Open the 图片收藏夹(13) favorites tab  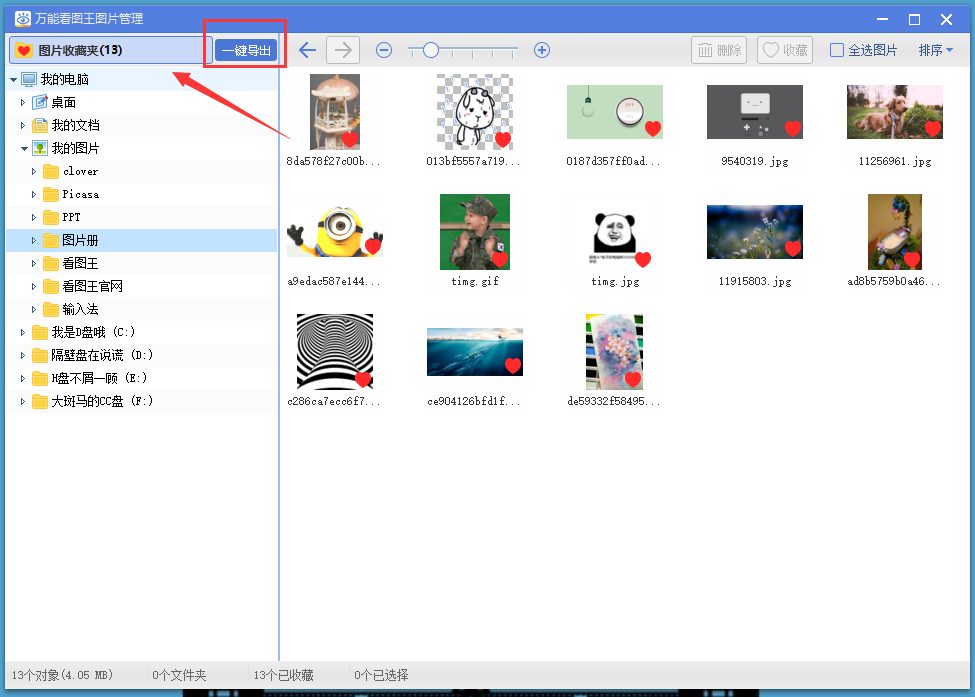110,50
